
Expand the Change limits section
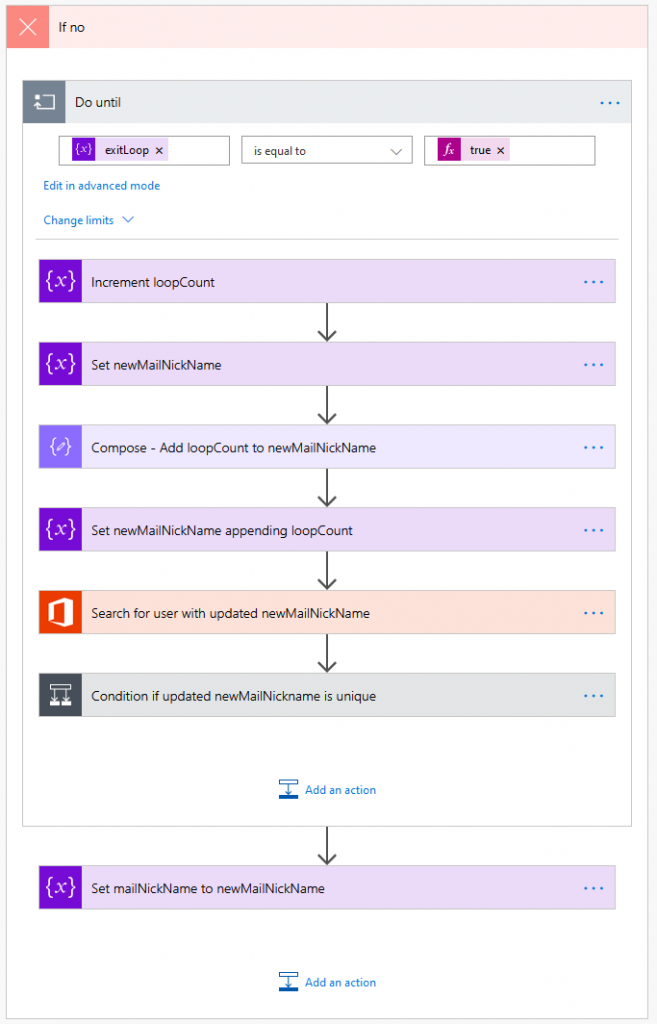click(x=88, y=220)
